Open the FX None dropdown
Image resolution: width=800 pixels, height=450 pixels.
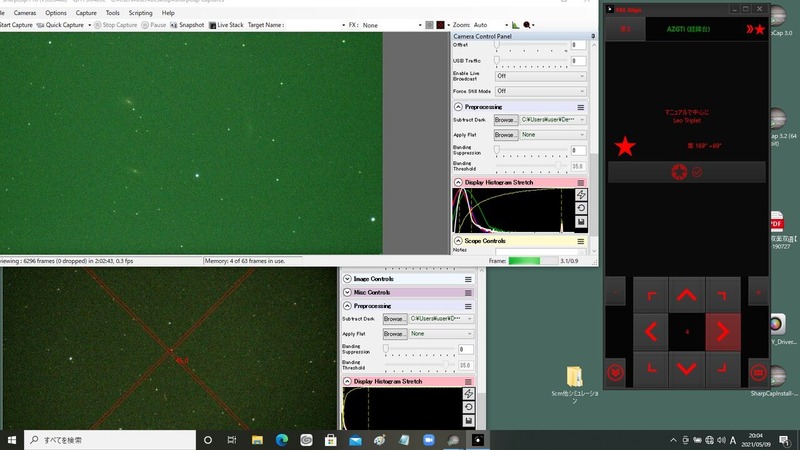pyautogui.click(x=392, y=25)
